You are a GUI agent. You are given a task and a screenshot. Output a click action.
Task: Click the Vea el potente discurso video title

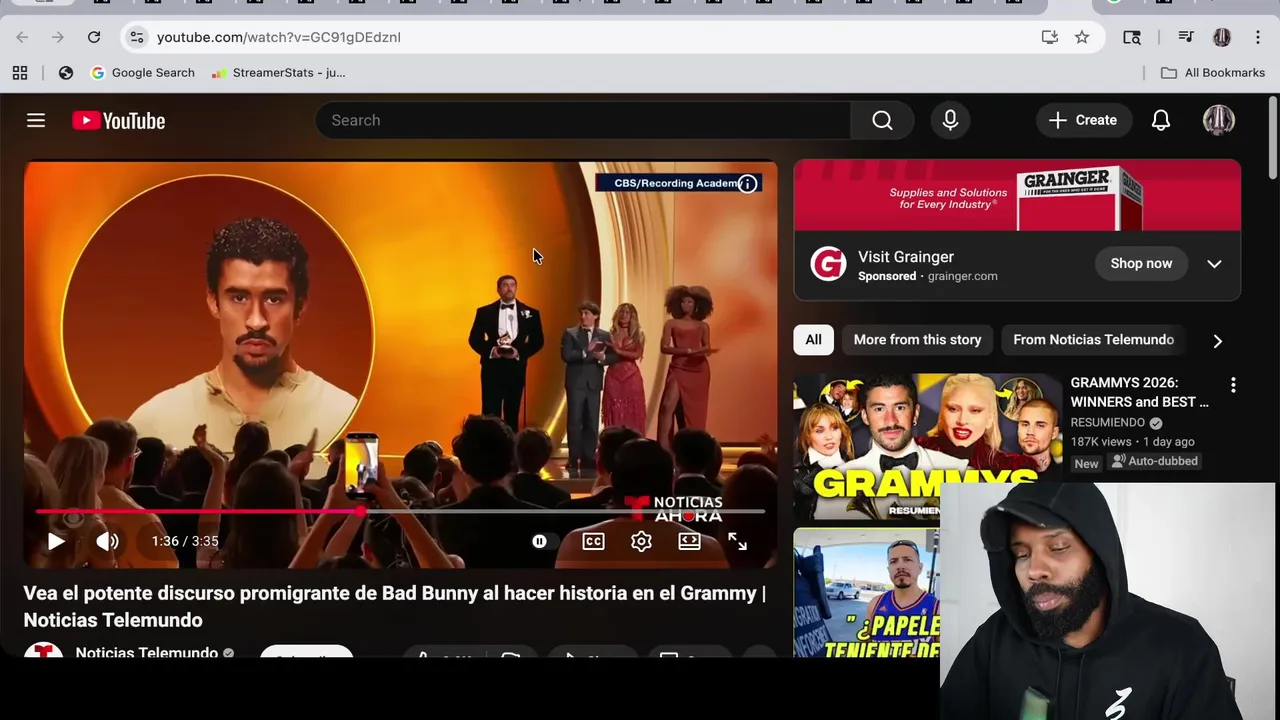pyautogui.click(x=394, y=606)
